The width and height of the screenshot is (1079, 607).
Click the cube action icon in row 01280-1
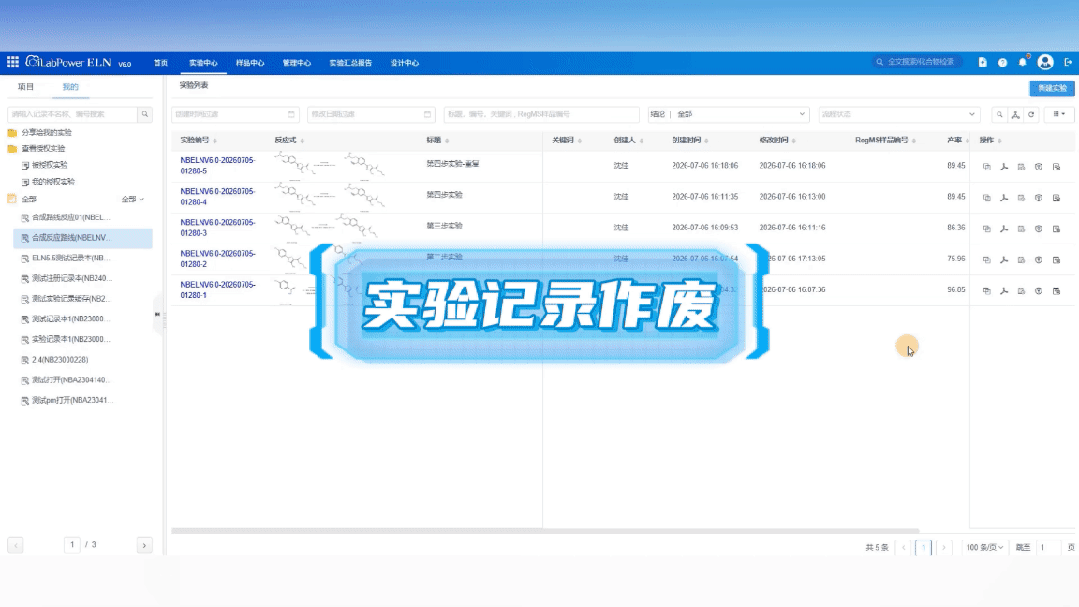coord(1038,291)
